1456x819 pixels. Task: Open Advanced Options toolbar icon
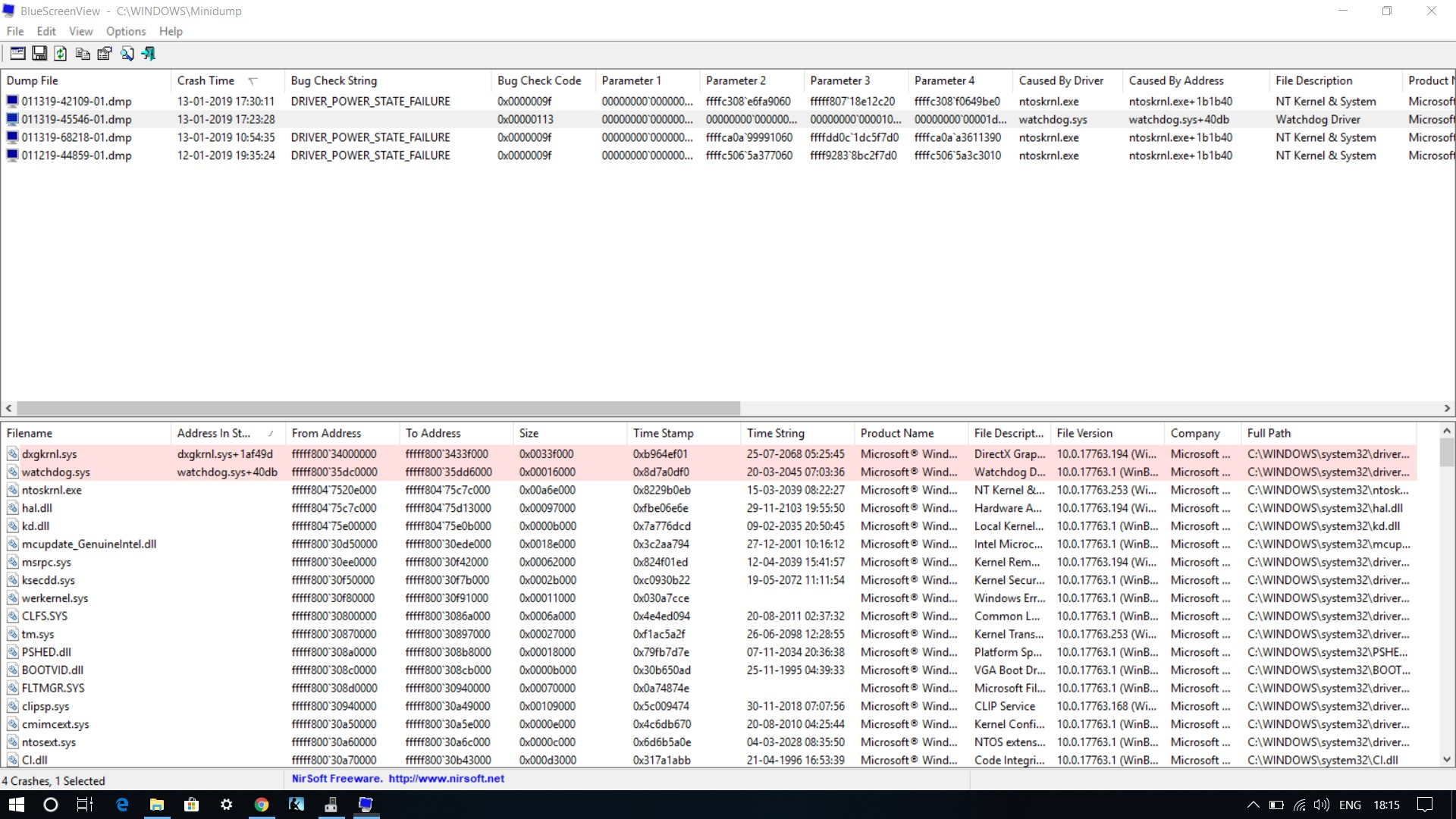[17, 53]
